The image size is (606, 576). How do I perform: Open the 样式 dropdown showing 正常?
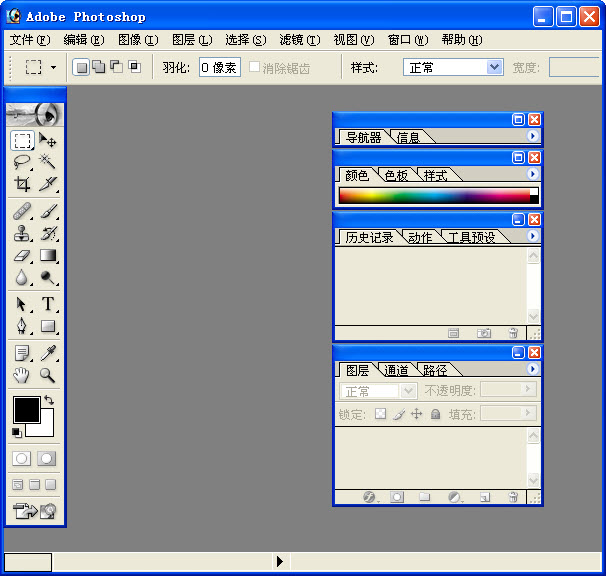pos(453,68)
